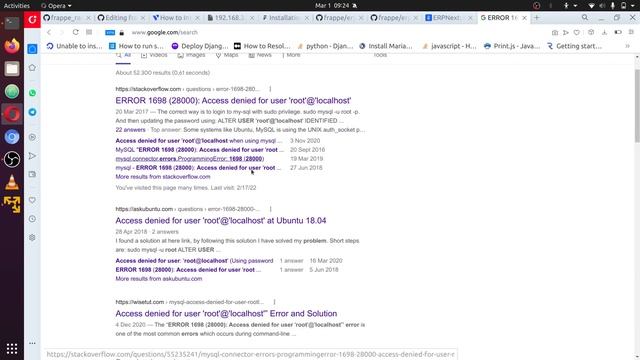Image resolution: width=640 pixels, height=360 pixels.
Task: Open ERROR 1698 (28000) stackoverflow result title
Action: pyautogui.click(x=233, y=100)
